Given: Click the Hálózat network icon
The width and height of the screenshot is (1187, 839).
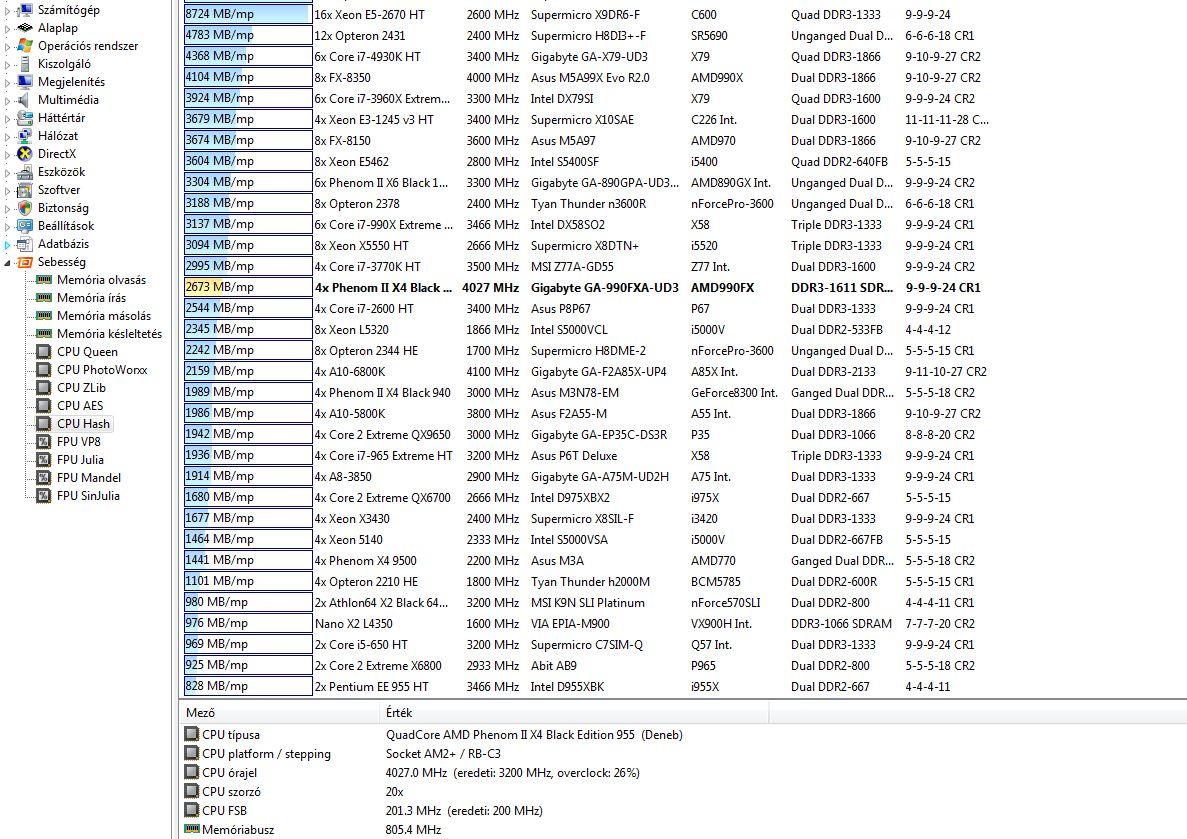Looking at the screenshot, I should click(25, 136).
